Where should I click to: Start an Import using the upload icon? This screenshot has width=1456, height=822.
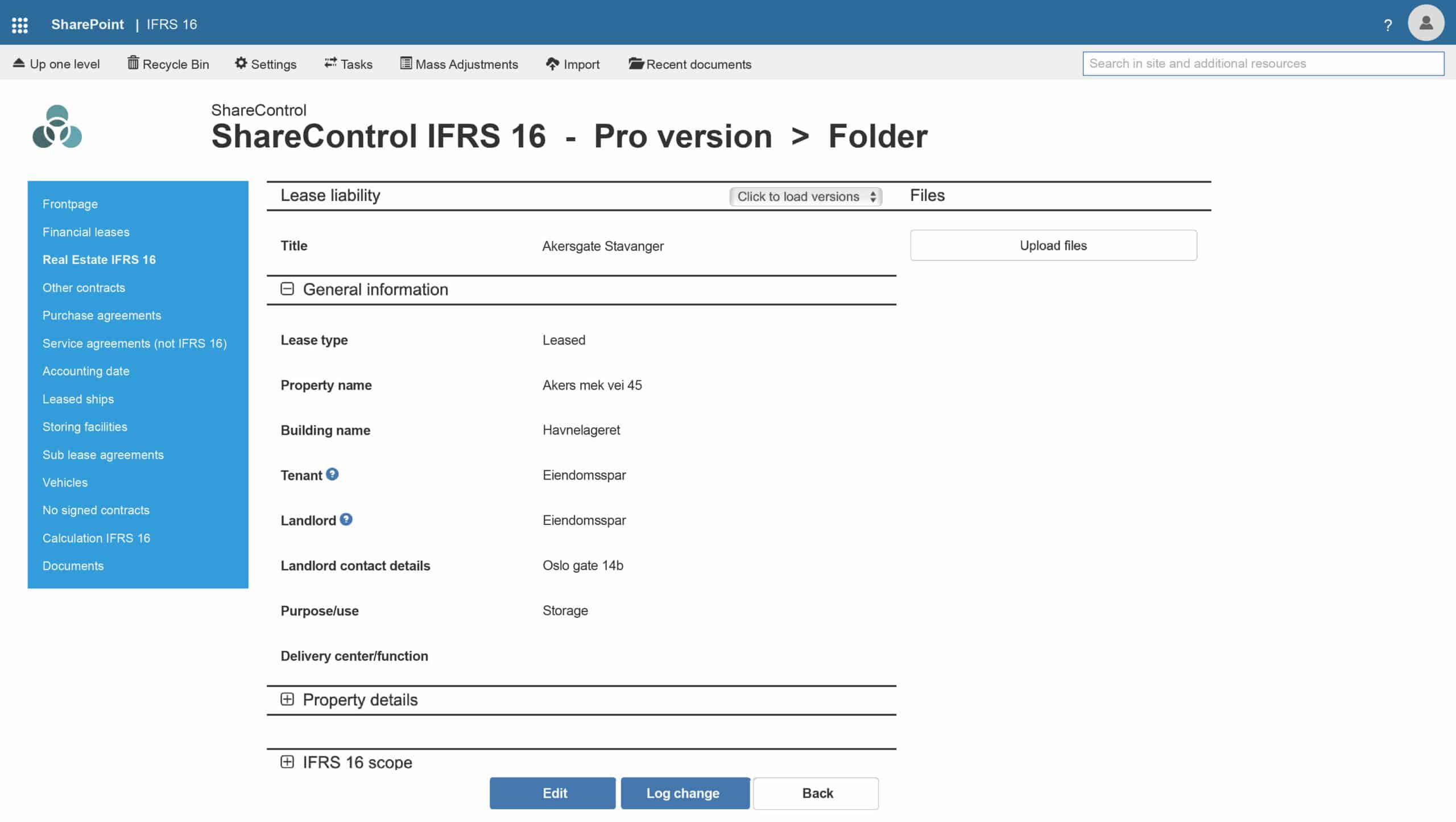573,64
